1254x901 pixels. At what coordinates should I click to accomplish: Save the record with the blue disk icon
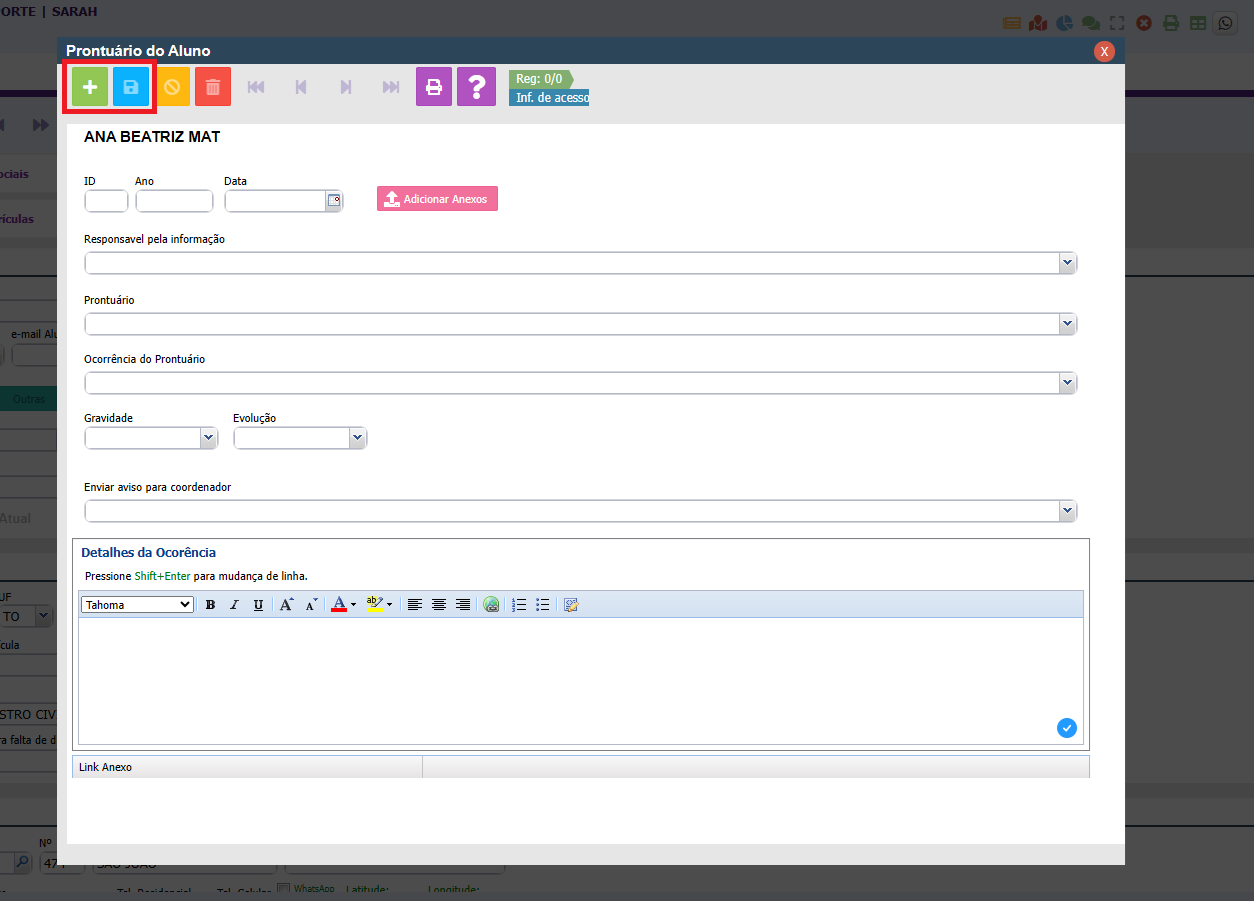click(131, 87)
